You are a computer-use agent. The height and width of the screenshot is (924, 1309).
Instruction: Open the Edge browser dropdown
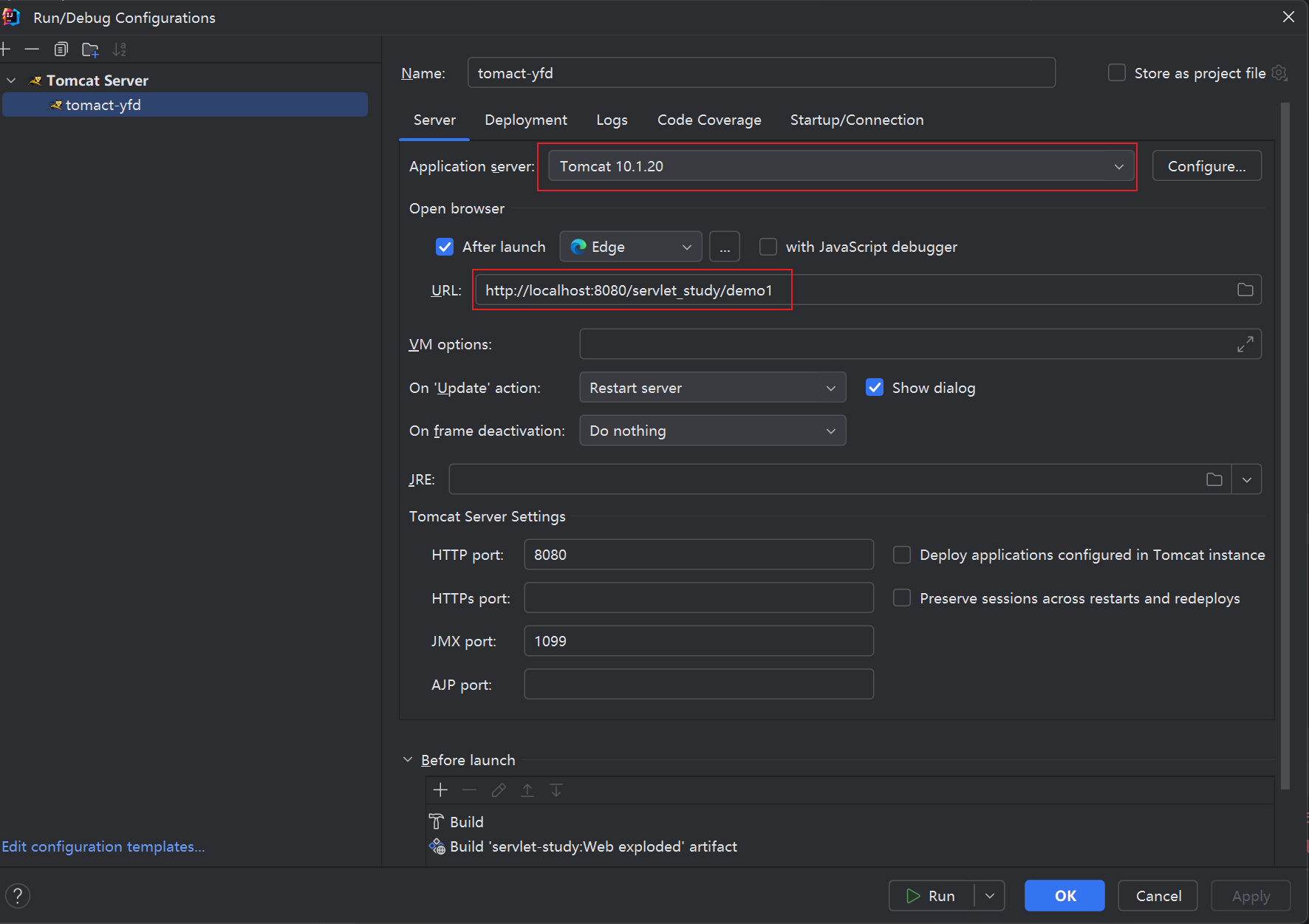coord(631,247)
